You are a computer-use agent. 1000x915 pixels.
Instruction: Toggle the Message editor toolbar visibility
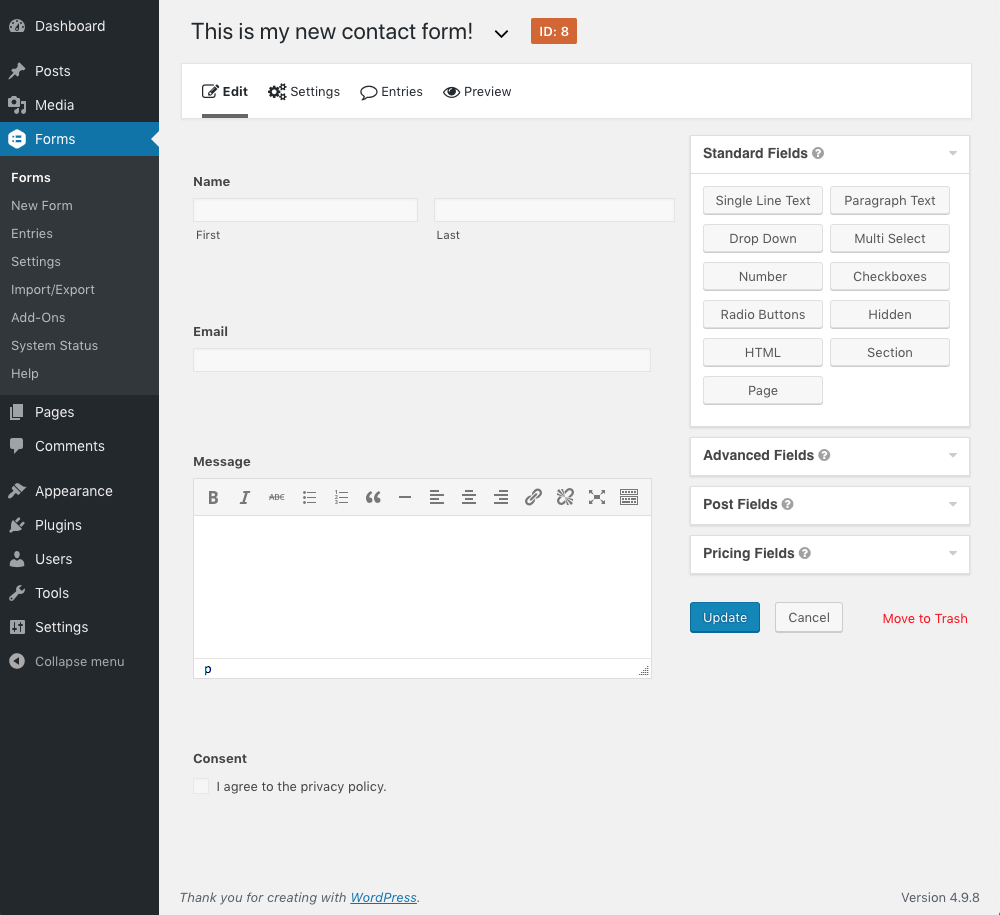pos(629,497)
